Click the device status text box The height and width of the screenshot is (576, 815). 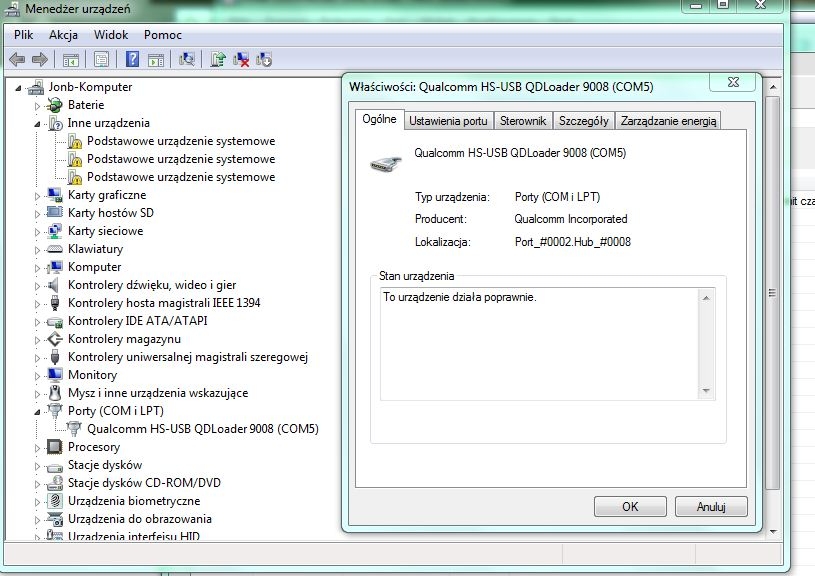click(547, 344)
